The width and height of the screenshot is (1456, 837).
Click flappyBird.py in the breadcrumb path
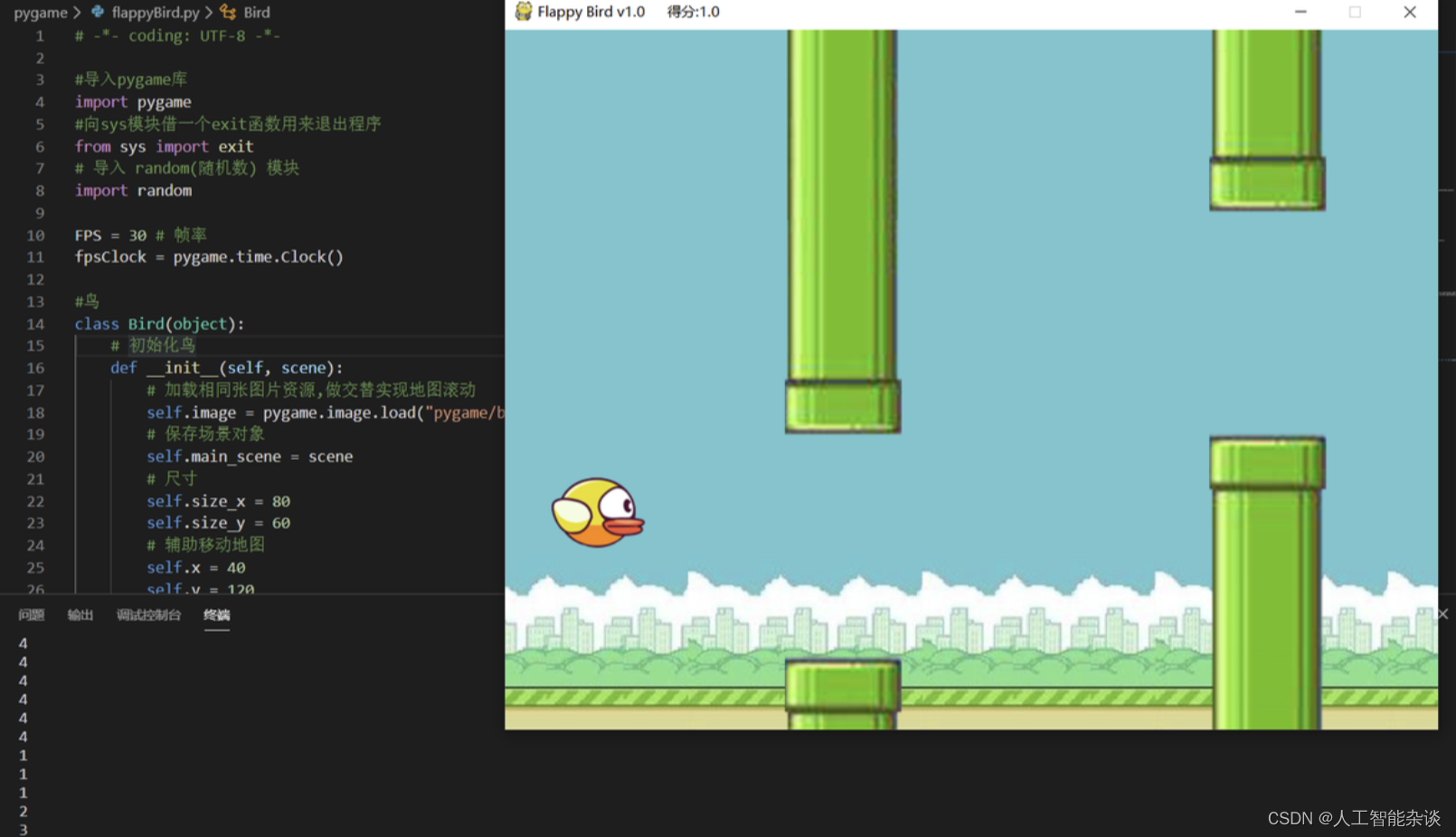(154, 12)
